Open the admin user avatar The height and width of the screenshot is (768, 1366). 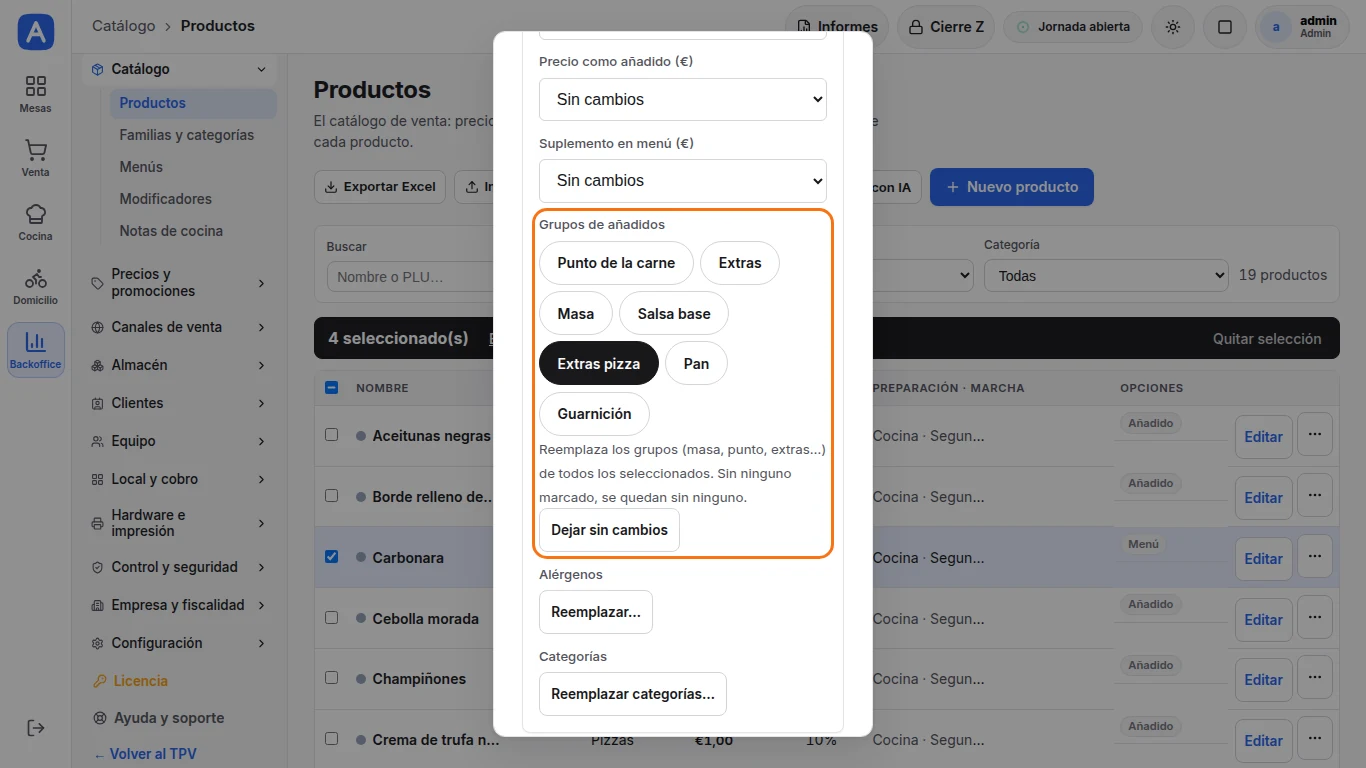1275,27
